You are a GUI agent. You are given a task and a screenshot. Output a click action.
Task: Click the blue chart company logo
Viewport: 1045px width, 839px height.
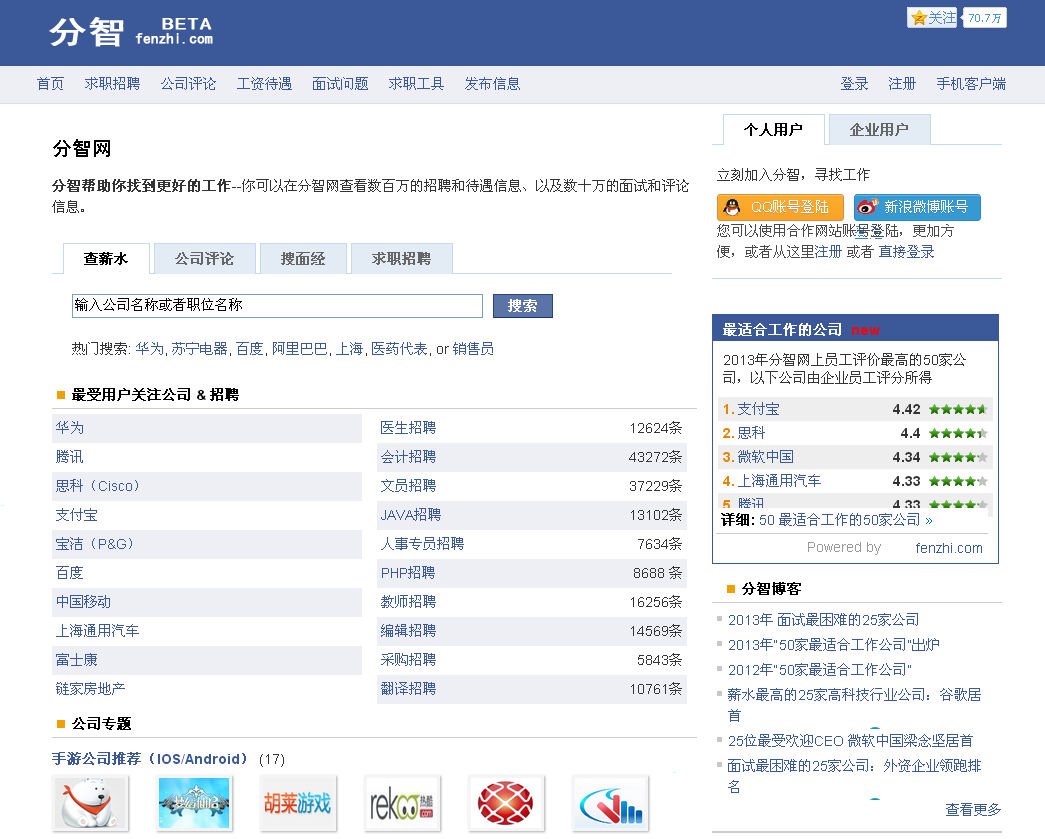pos(609,802)
